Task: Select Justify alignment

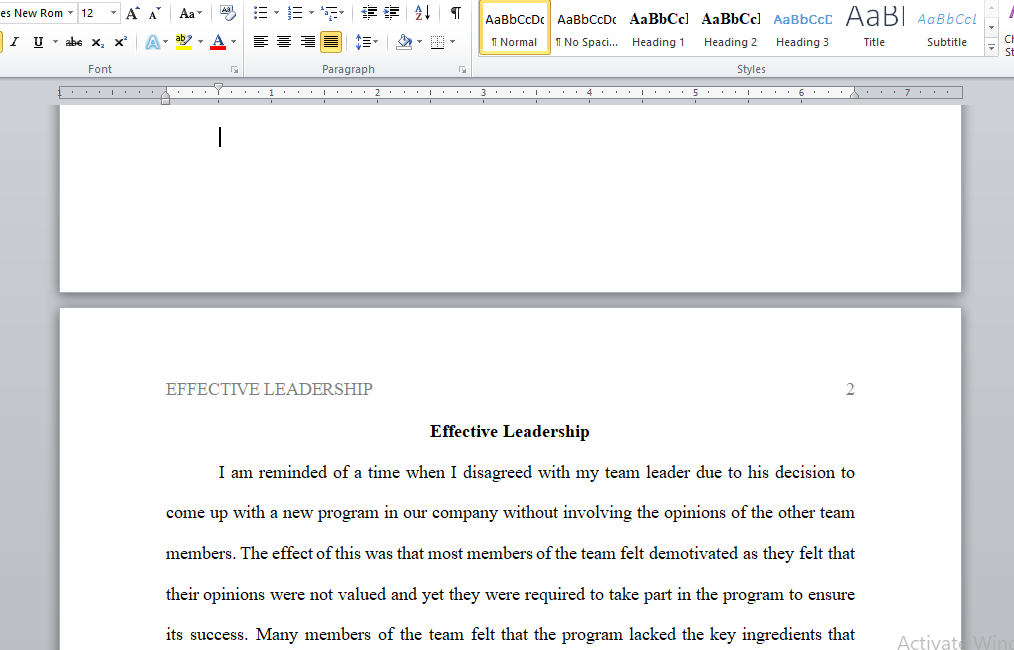Action: [x=331, y=42]
